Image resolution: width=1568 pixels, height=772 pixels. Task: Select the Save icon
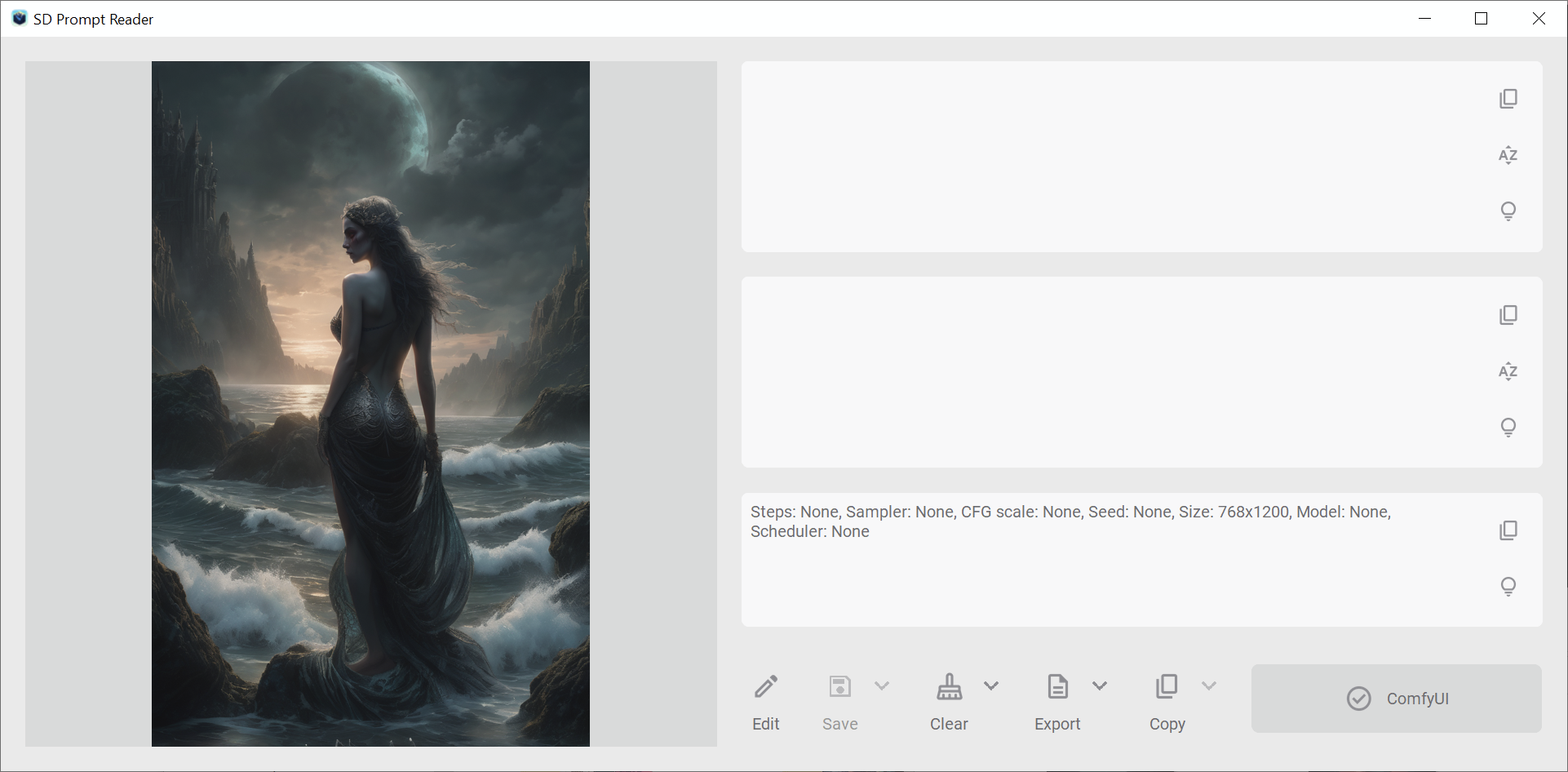click(x=839, y=685)
